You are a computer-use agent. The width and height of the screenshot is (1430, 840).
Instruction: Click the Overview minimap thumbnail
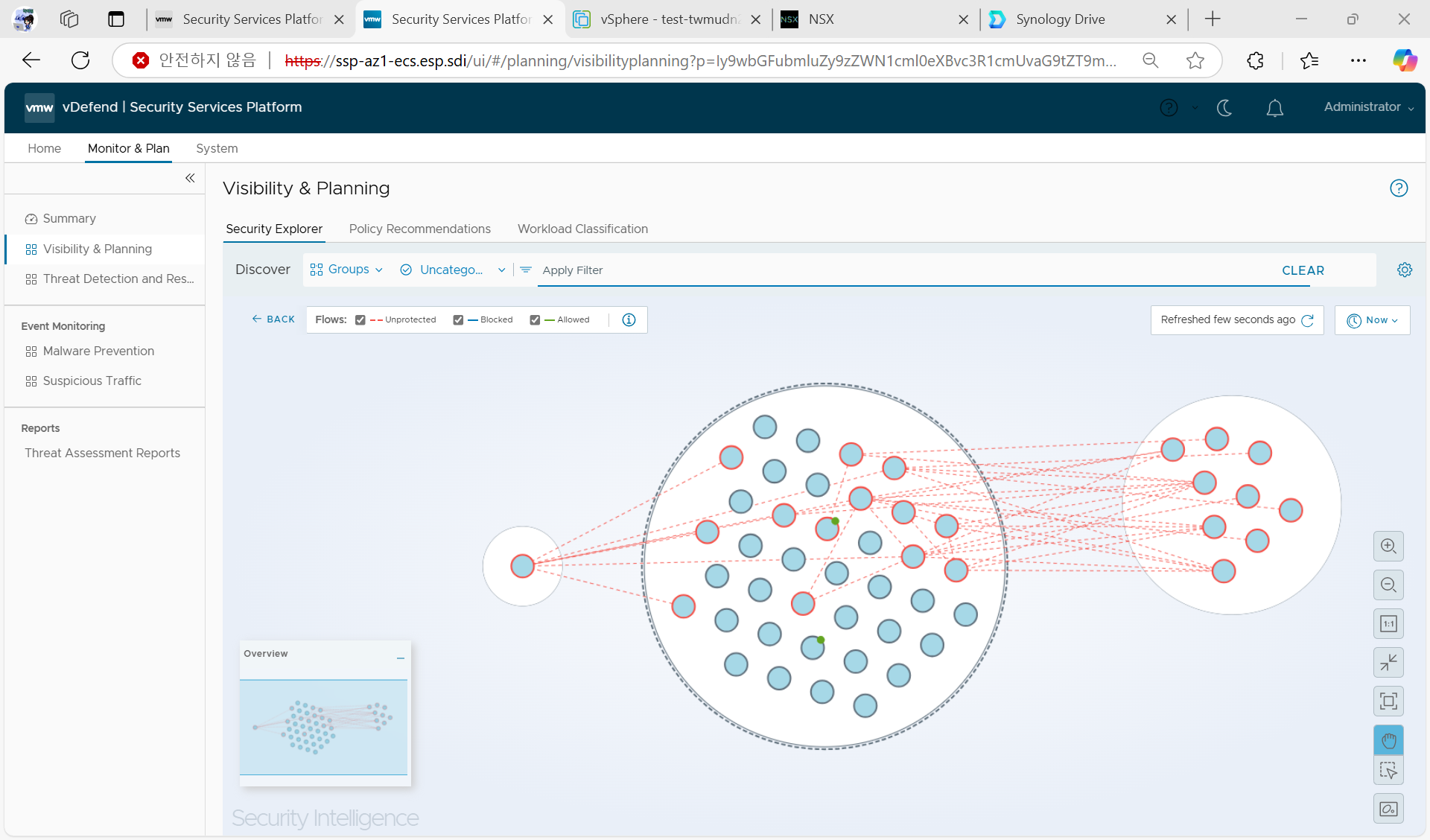323,727
